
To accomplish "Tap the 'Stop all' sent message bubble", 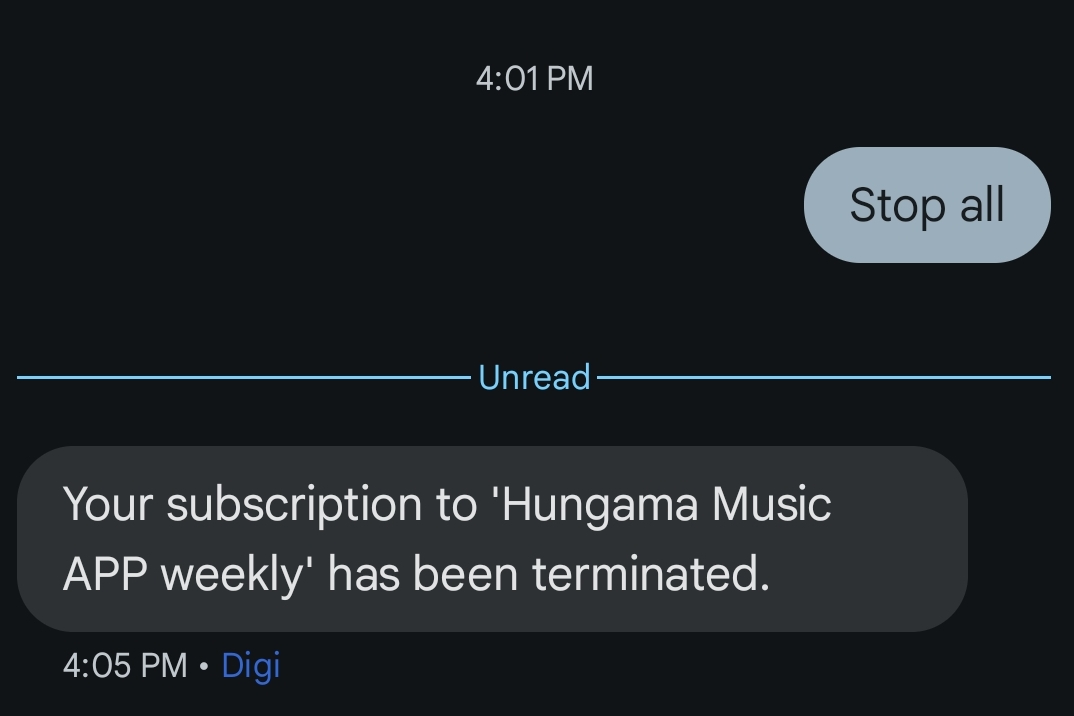I will click(927, 204).
